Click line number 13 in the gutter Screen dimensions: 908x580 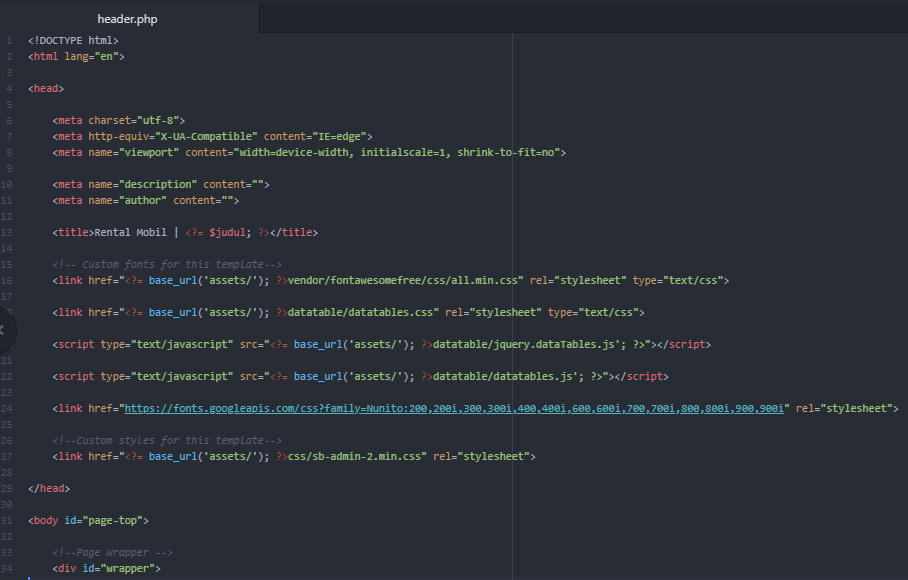point(6,232)
